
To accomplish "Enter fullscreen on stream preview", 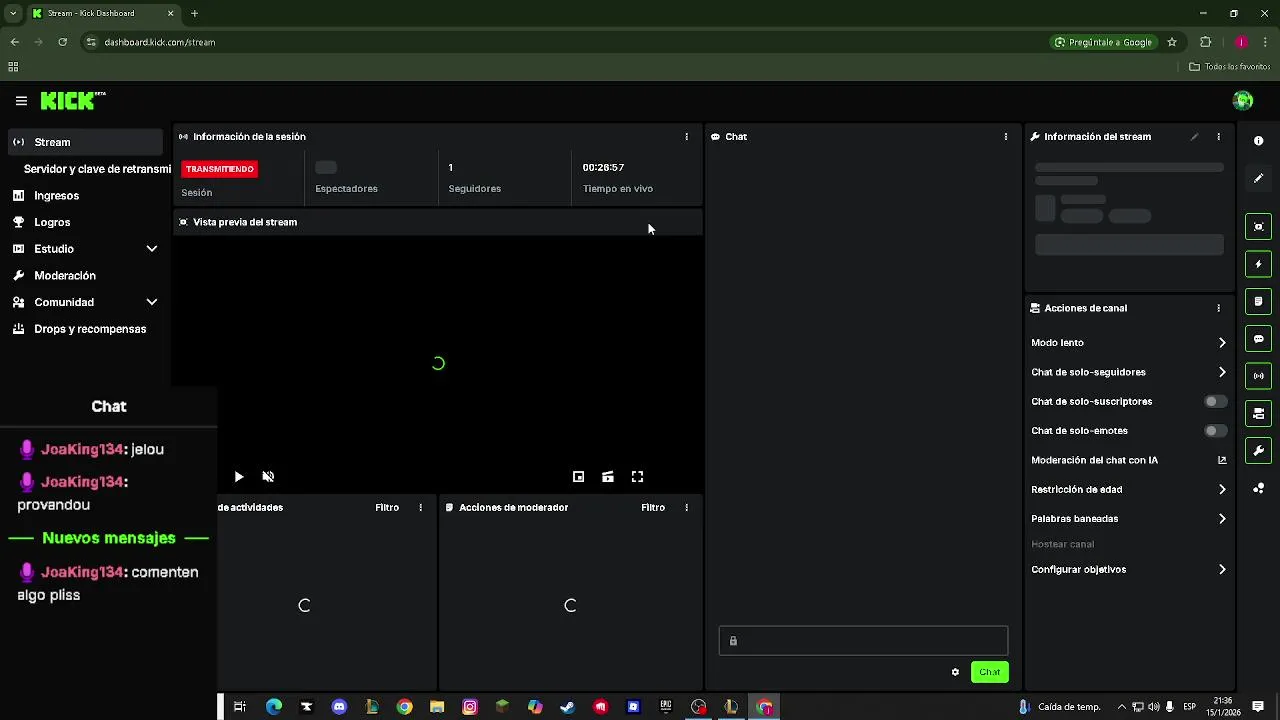I will point(637,477).
